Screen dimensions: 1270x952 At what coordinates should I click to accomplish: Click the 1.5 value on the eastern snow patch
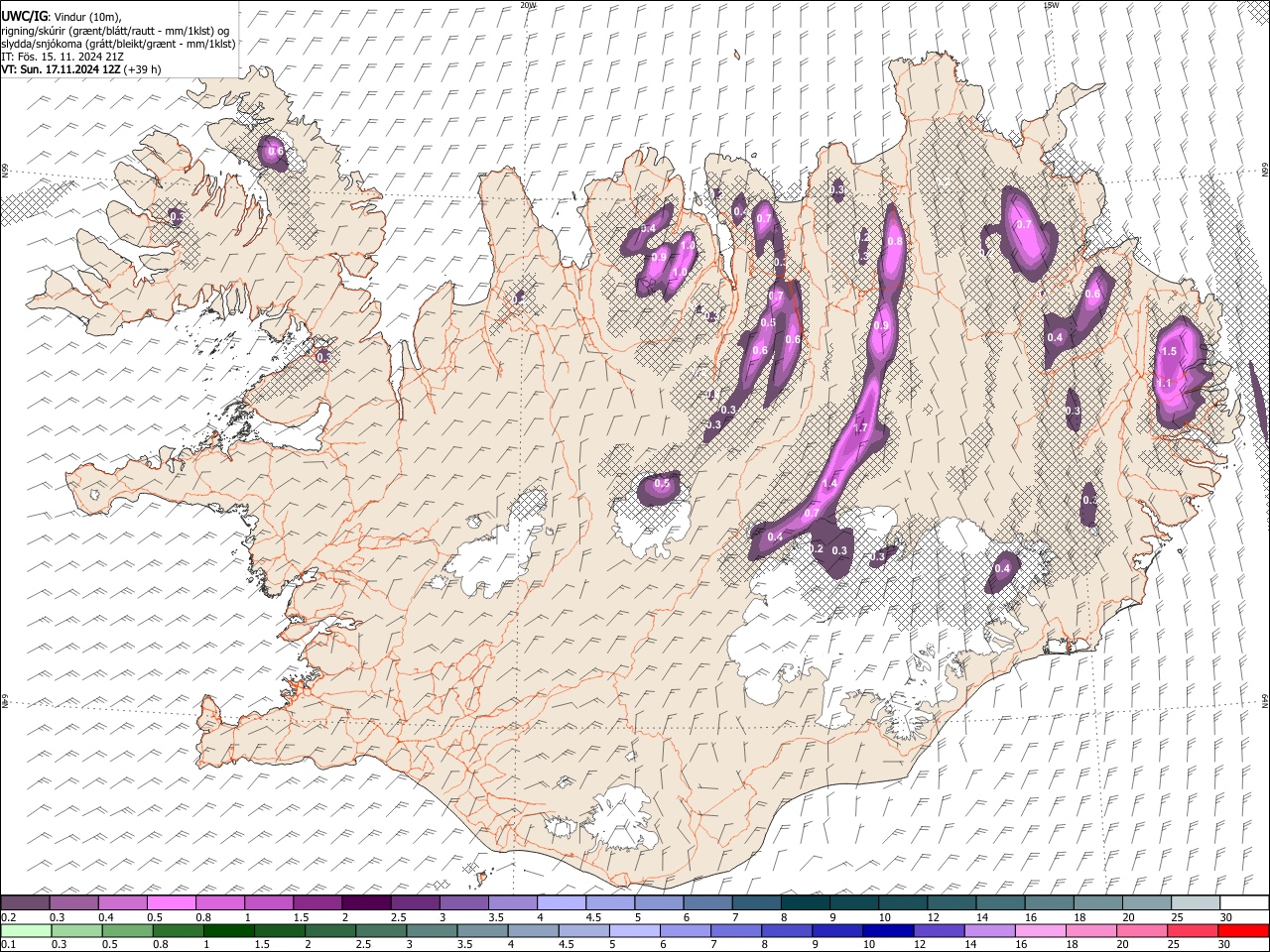(1169, 351)
